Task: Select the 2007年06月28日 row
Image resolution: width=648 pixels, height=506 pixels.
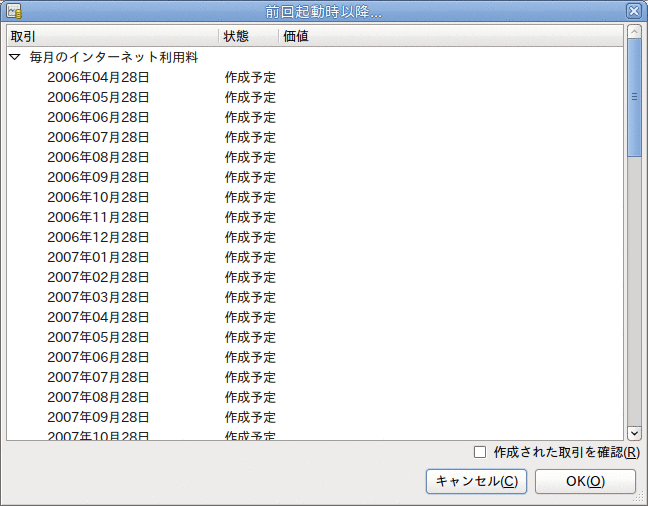Action: (x=315, y=357)
